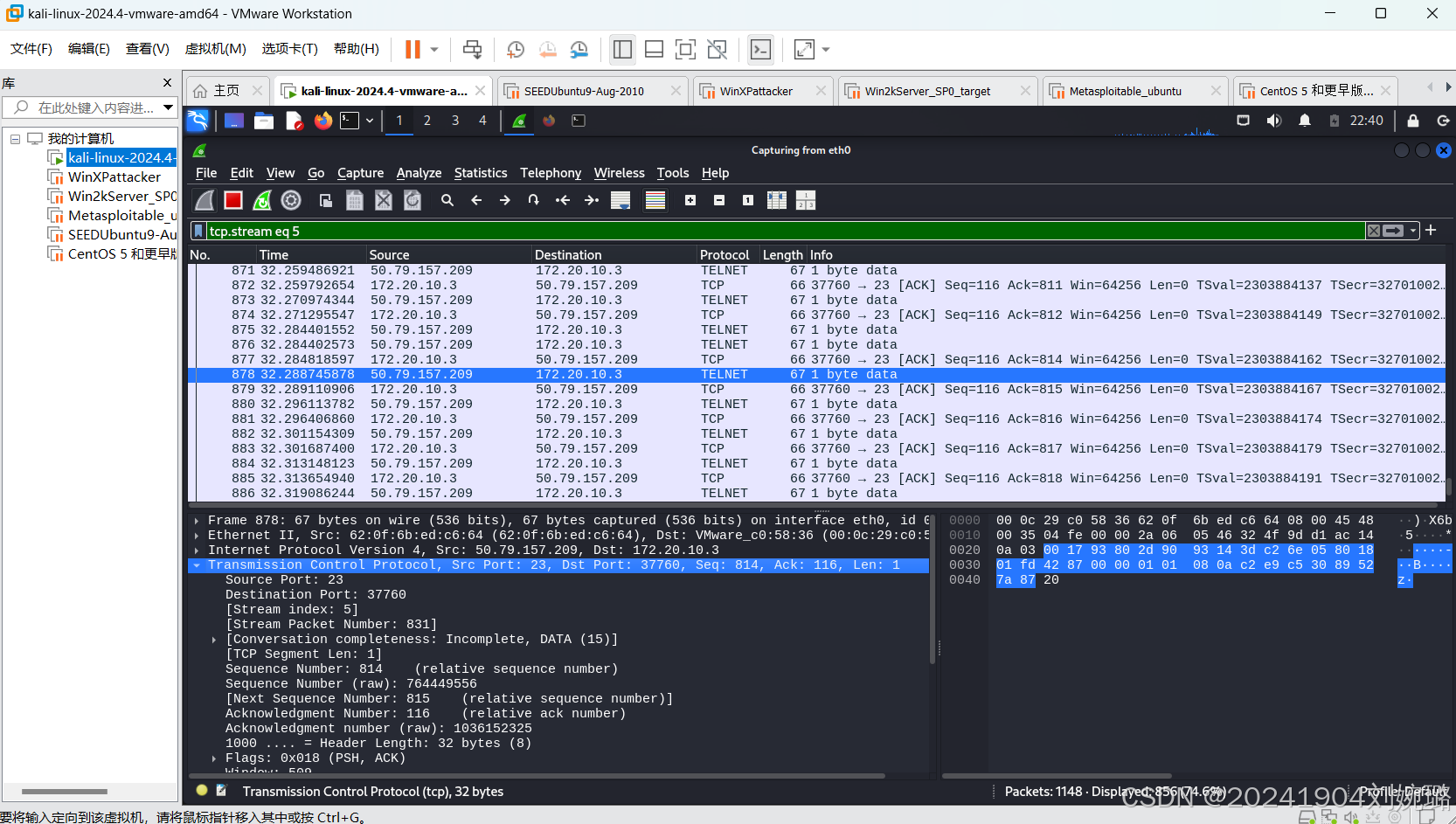Switch to Kali workspace 3

[455, 121]
